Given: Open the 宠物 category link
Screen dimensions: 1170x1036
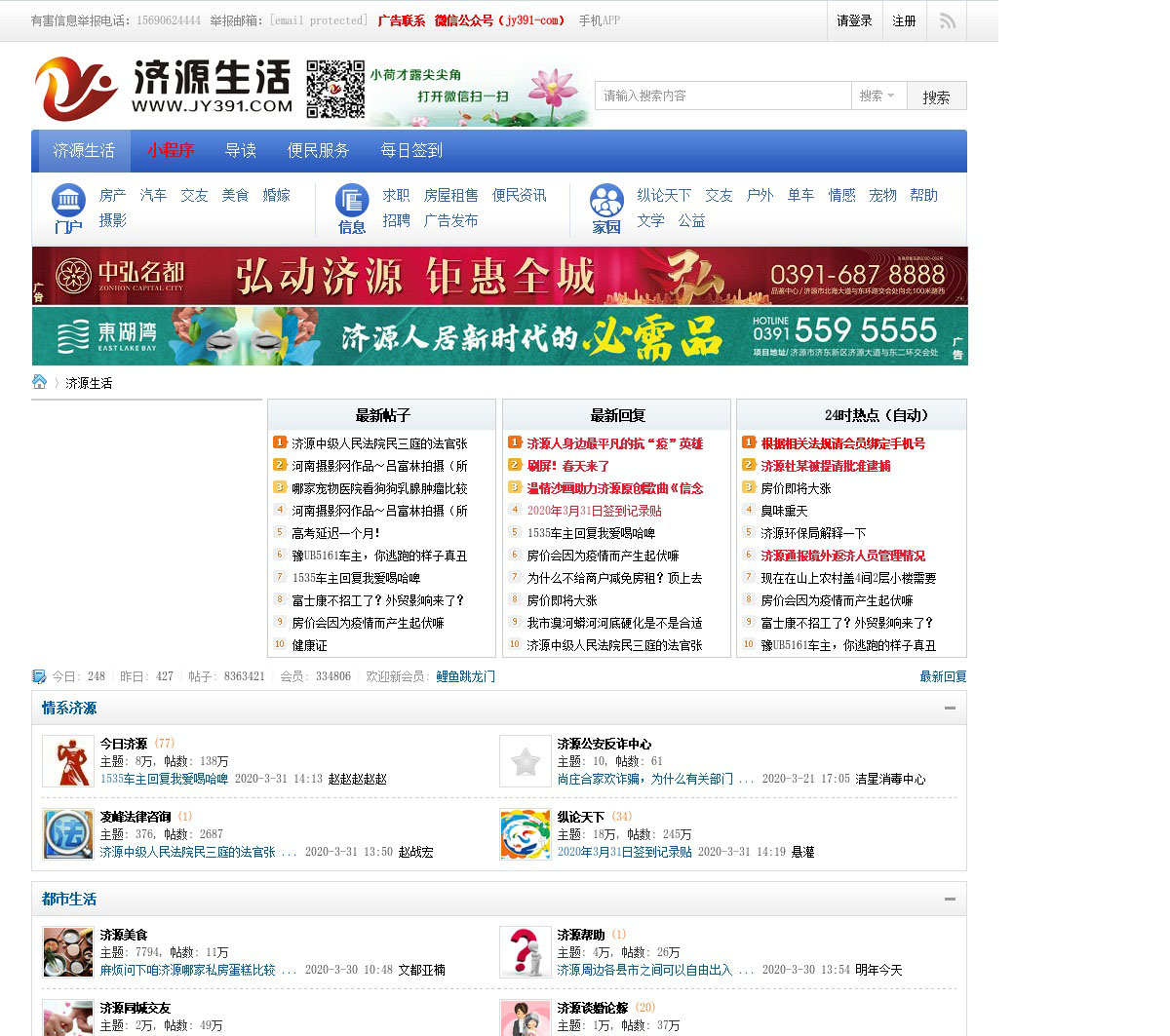Looking at the screenshot, I should click(x=882, y=195).
